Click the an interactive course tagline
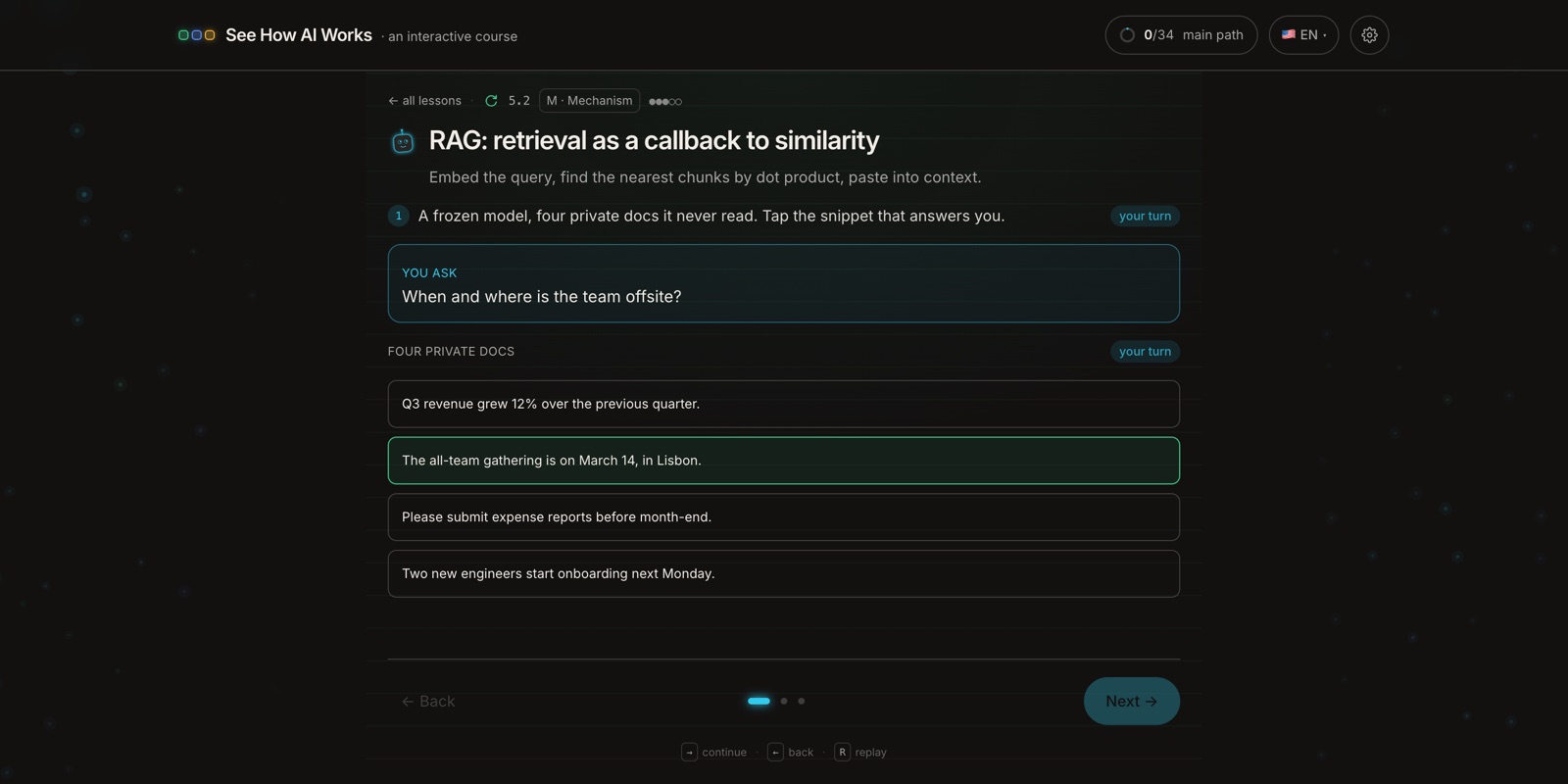This screenshot has width=1568, height=784. pyautogui.click(x=453, y=36)
